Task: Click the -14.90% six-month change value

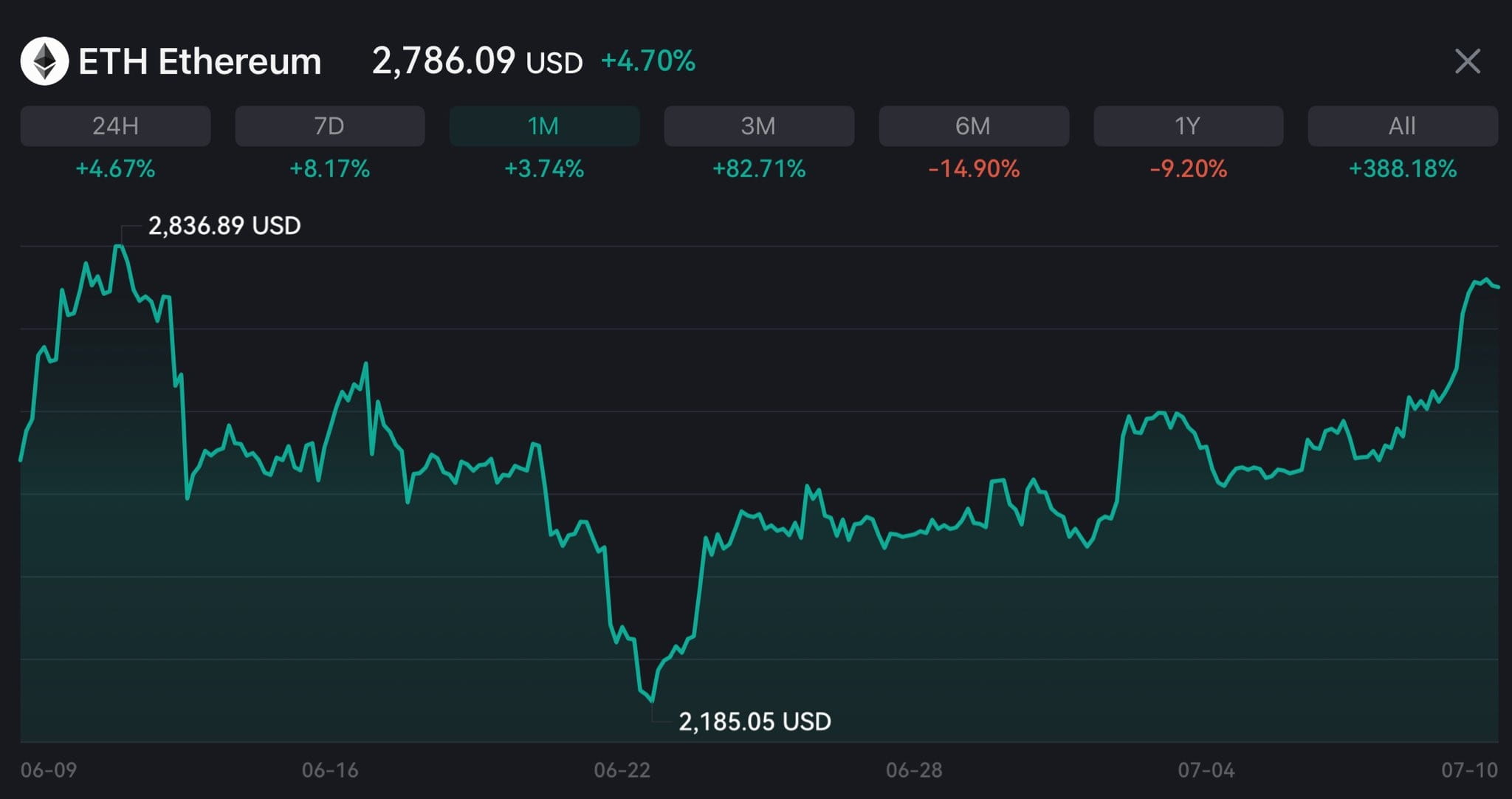Action: click(x=974, y=169)
